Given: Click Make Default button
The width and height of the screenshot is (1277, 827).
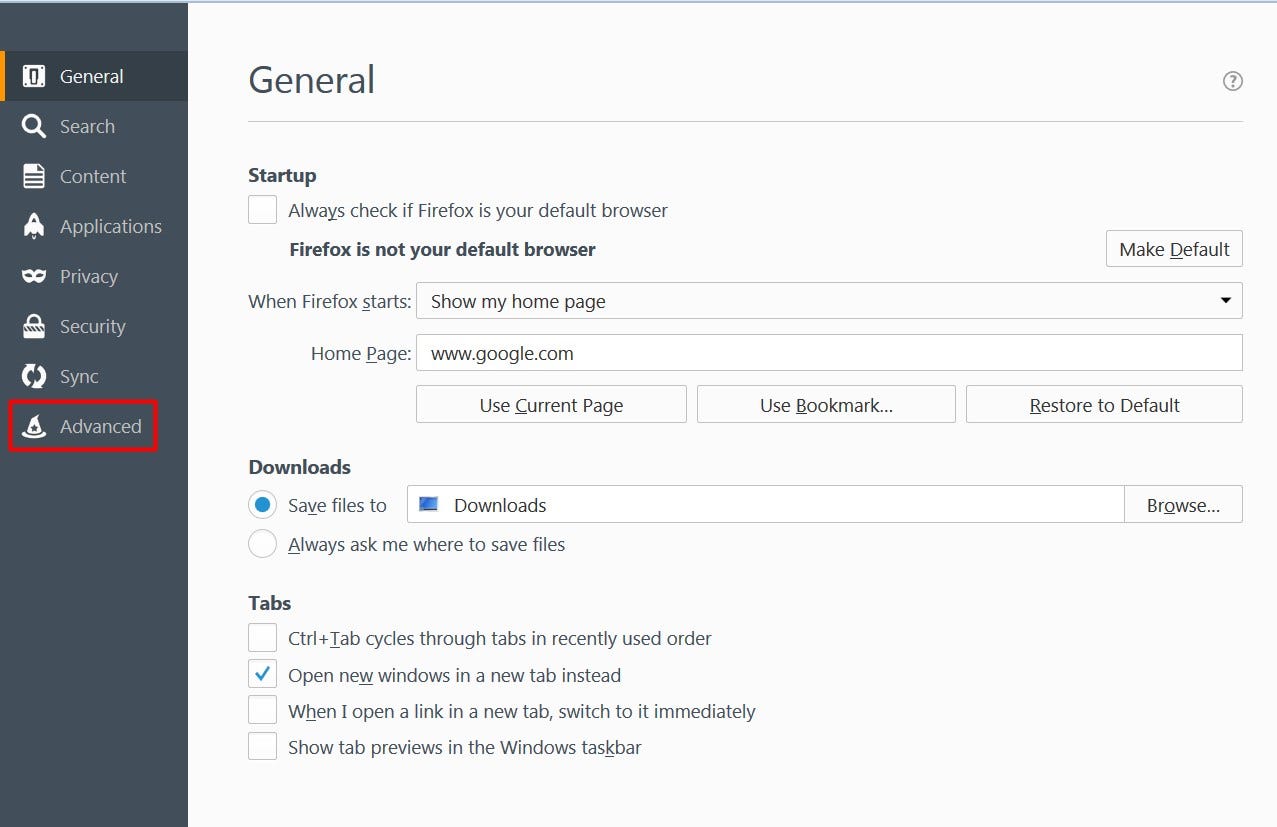Looking at the screenshot, I should pyautogui.click(x=1174, y=249).
